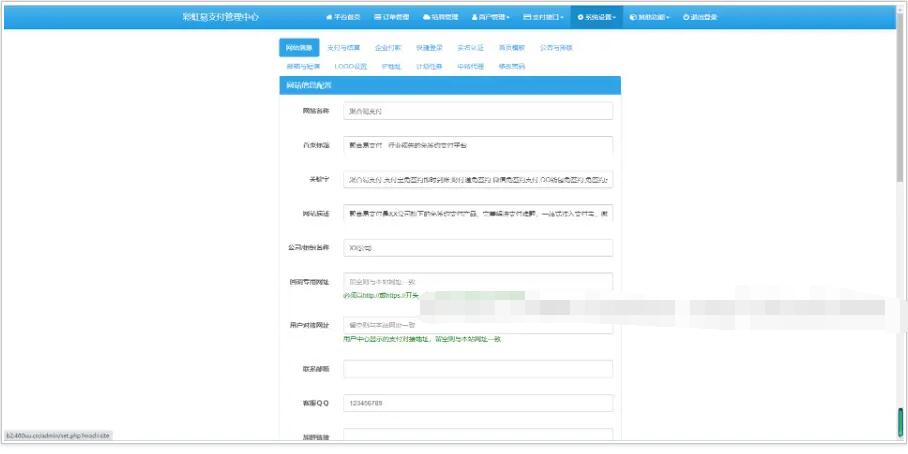Switch to the 公告与排版 tab

556,48
